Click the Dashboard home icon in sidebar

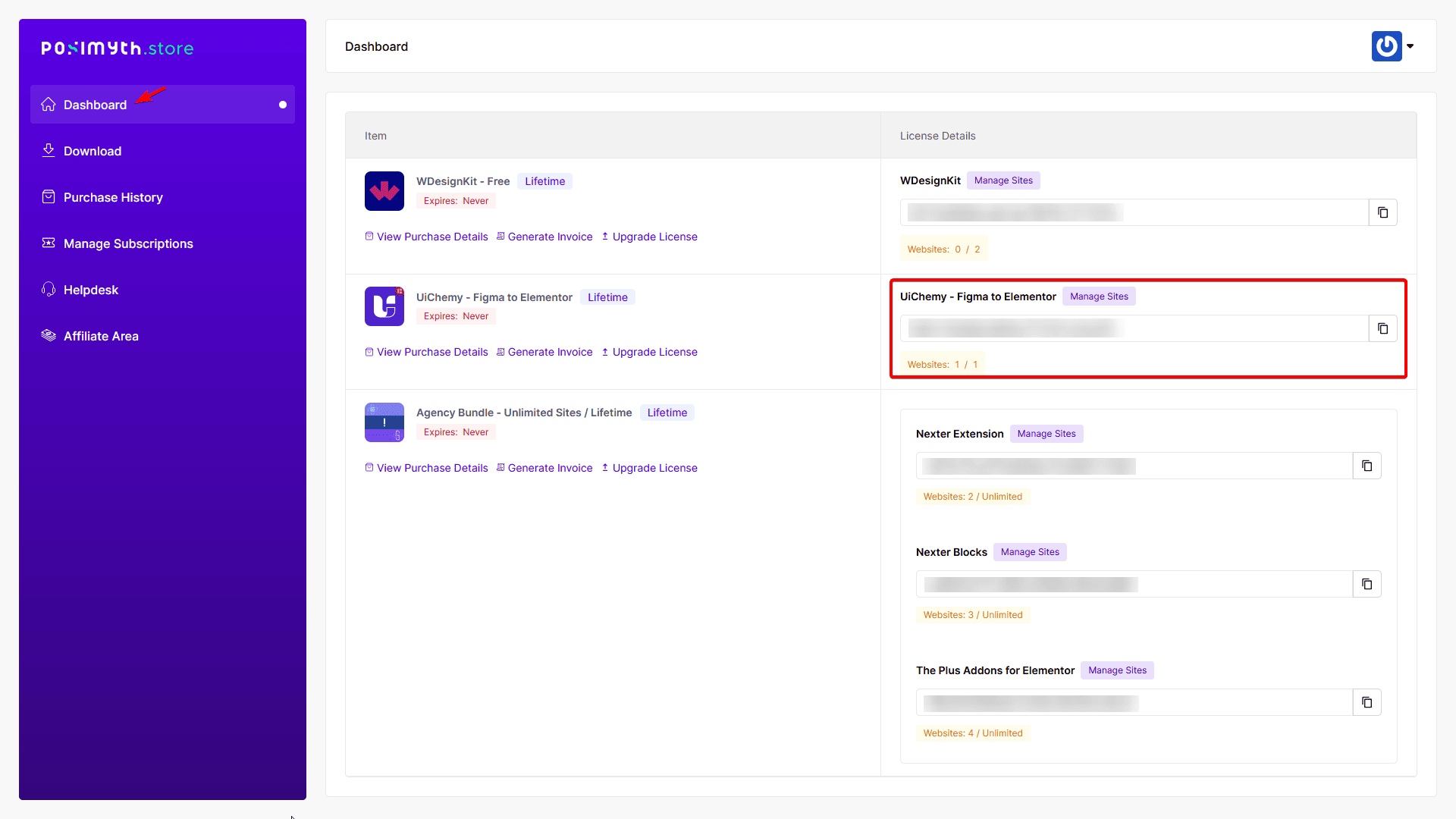tap(49, 104)
